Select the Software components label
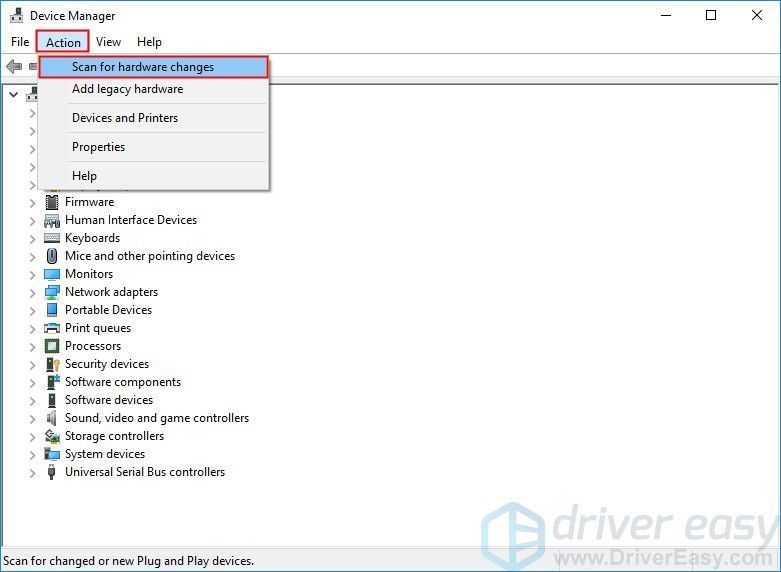Image resolution: width=781 pixels, height=572 pixels. click(123, 382)
